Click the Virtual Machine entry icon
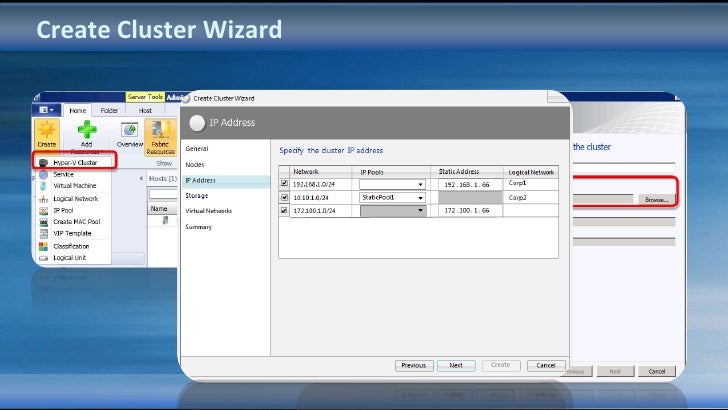The image size is (728, 410). [44, 186]
